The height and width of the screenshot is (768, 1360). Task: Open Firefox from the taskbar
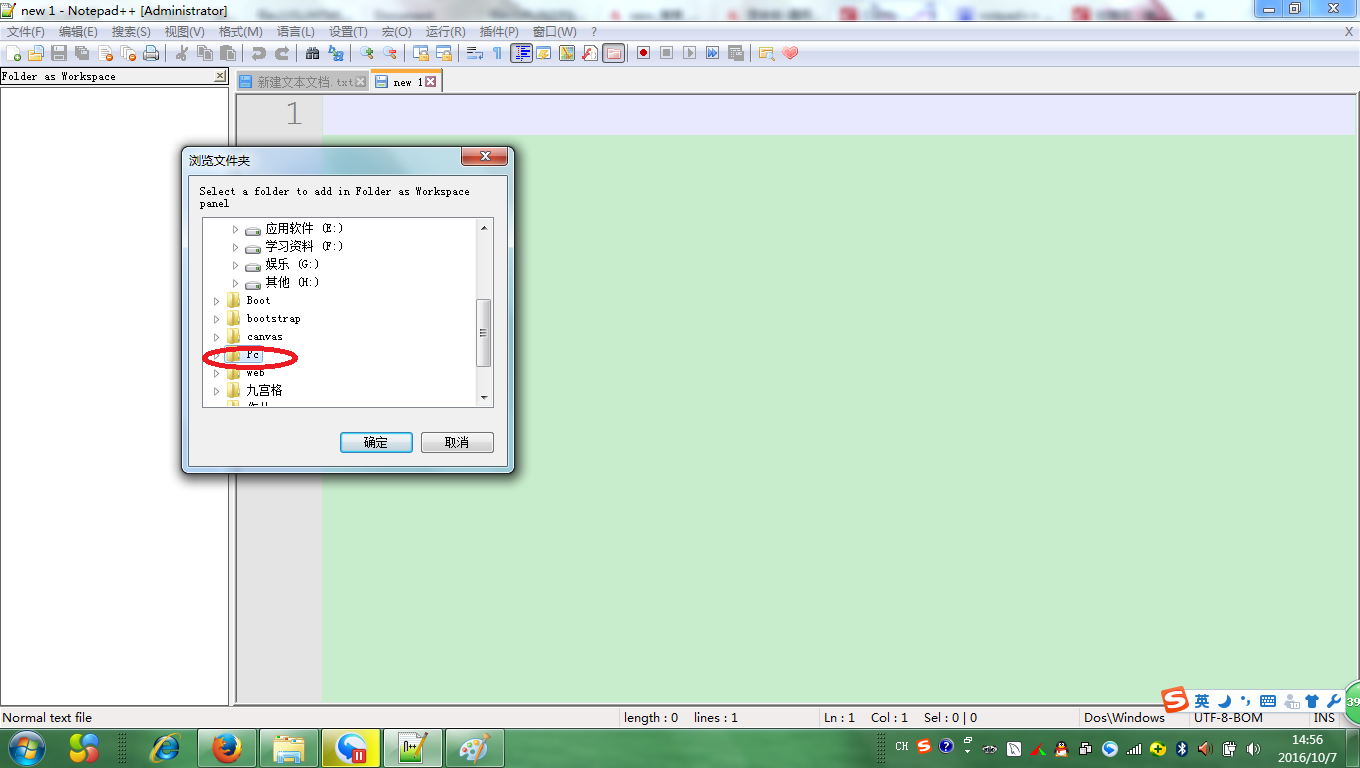[228, 748]
